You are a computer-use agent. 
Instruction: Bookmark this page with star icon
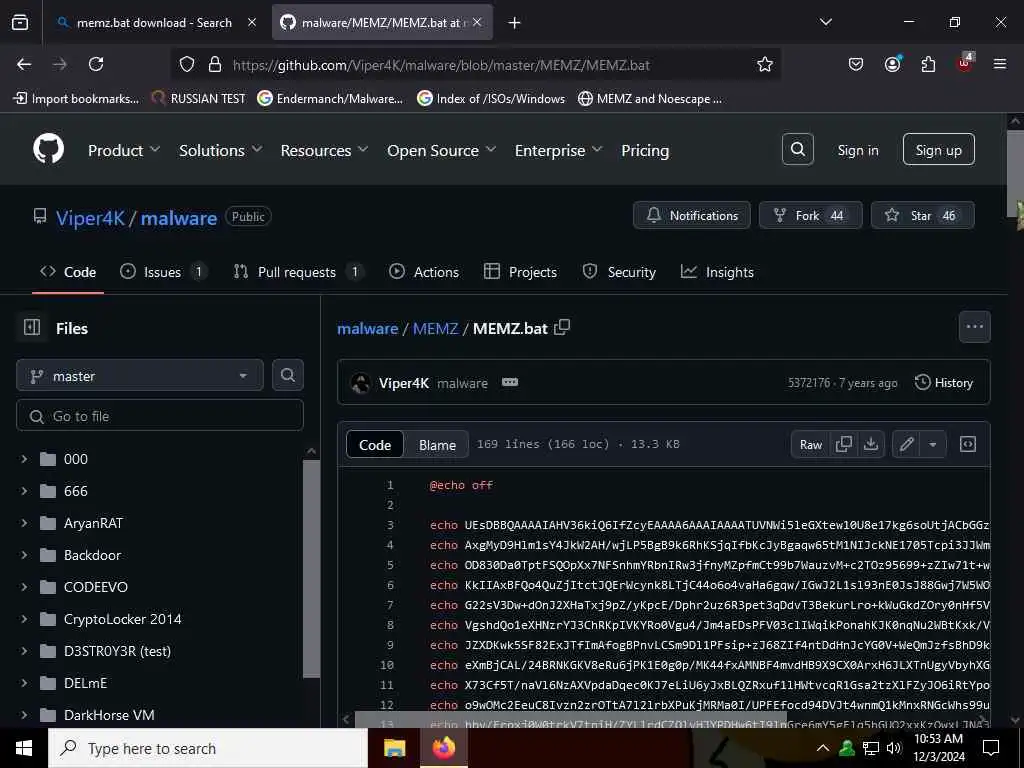coord(765,64)
